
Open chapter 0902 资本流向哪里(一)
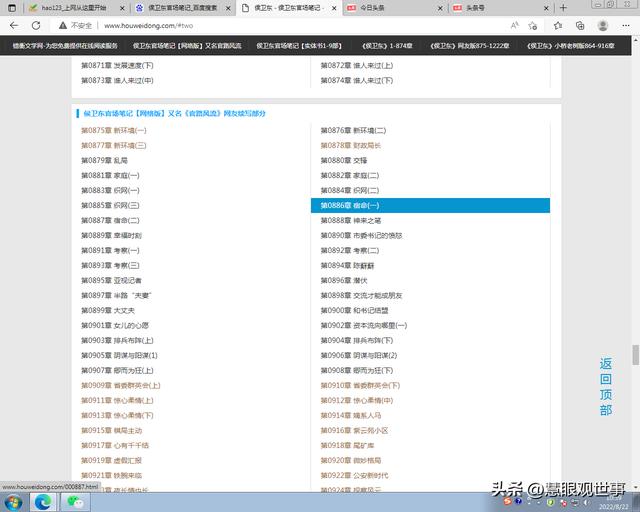click(364, 325)
